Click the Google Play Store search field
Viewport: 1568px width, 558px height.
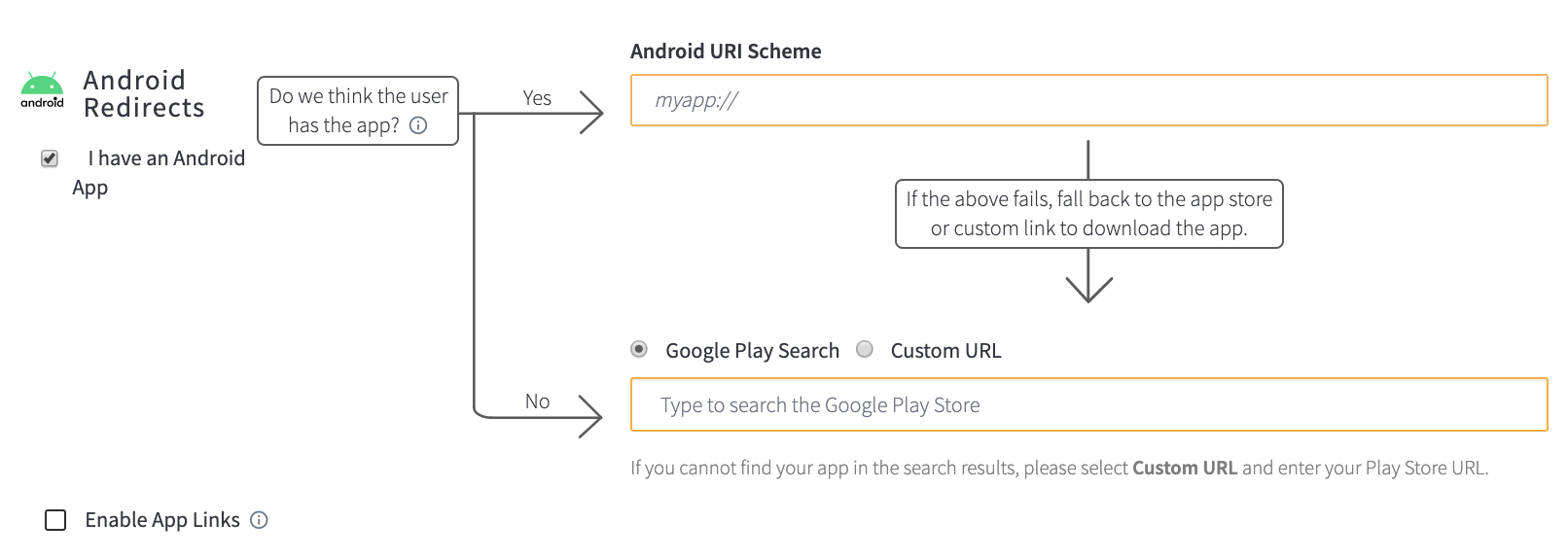coord(1088,404)
